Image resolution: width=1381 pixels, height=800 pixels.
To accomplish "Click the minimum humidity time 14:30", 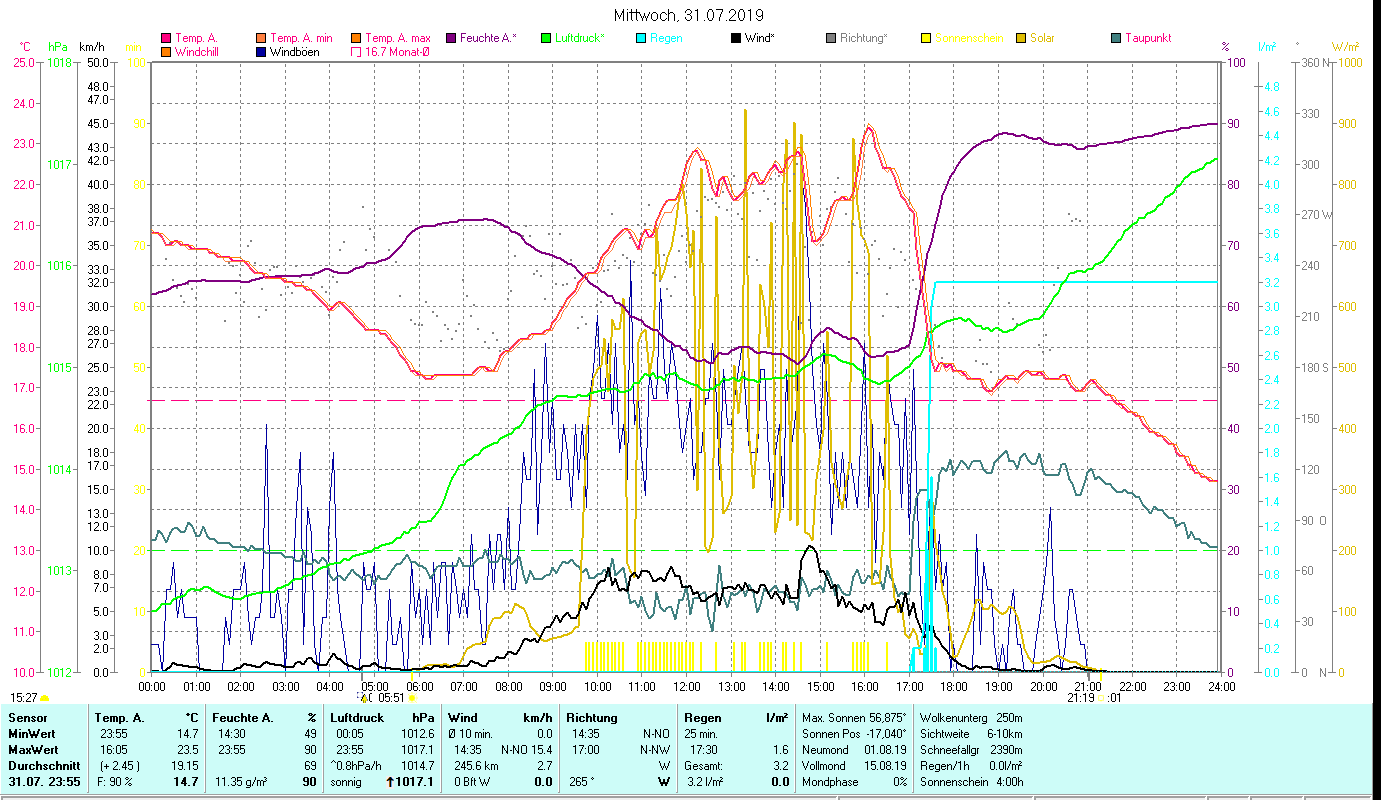I will (230, 733).
